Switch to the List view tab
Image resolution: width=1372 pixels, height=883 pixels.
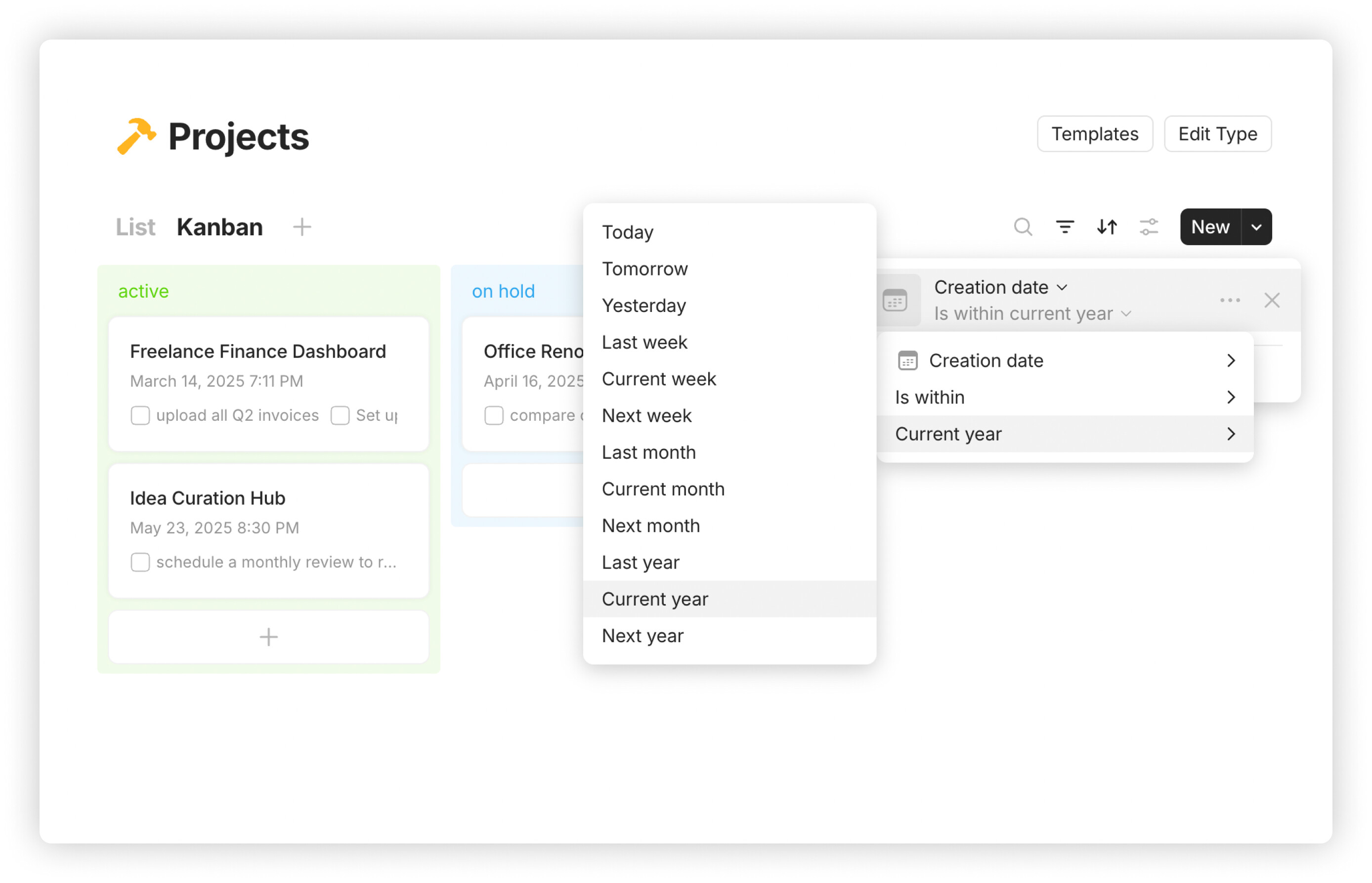[x=135, y=227]
